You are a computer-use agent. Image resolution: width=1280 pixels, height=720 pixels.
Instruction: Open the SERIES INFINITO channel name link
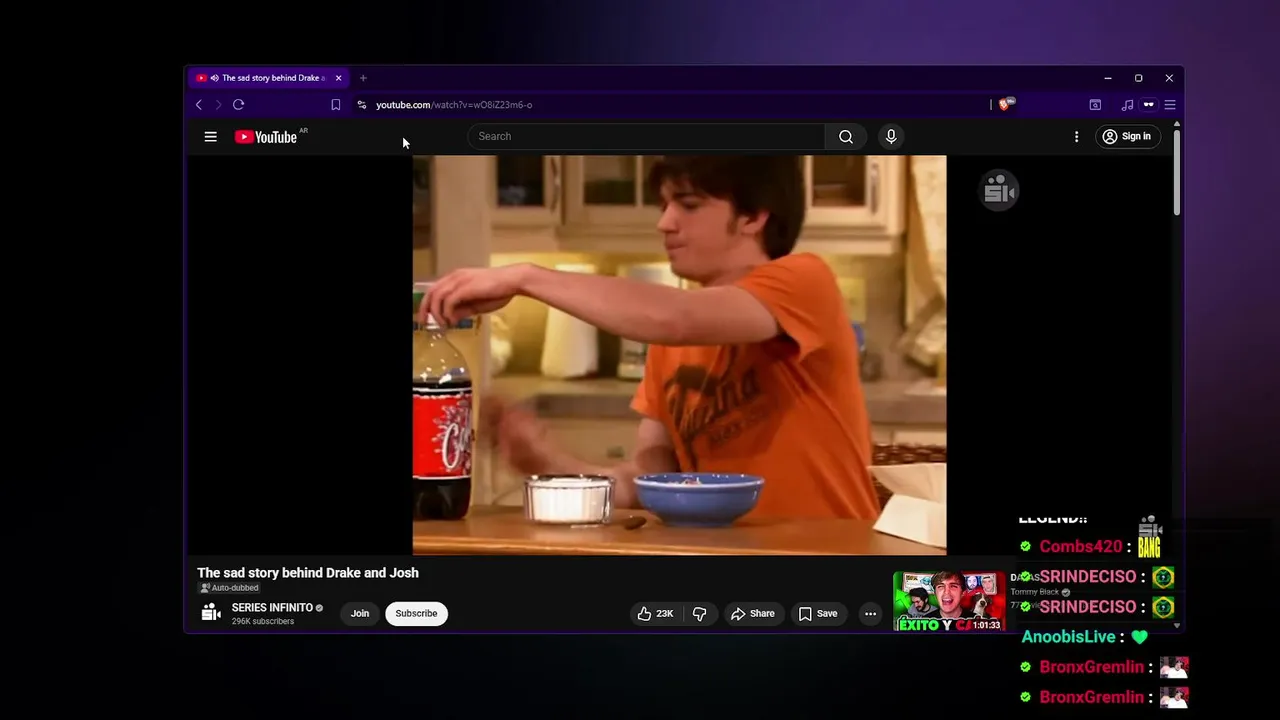pos(272,608)
